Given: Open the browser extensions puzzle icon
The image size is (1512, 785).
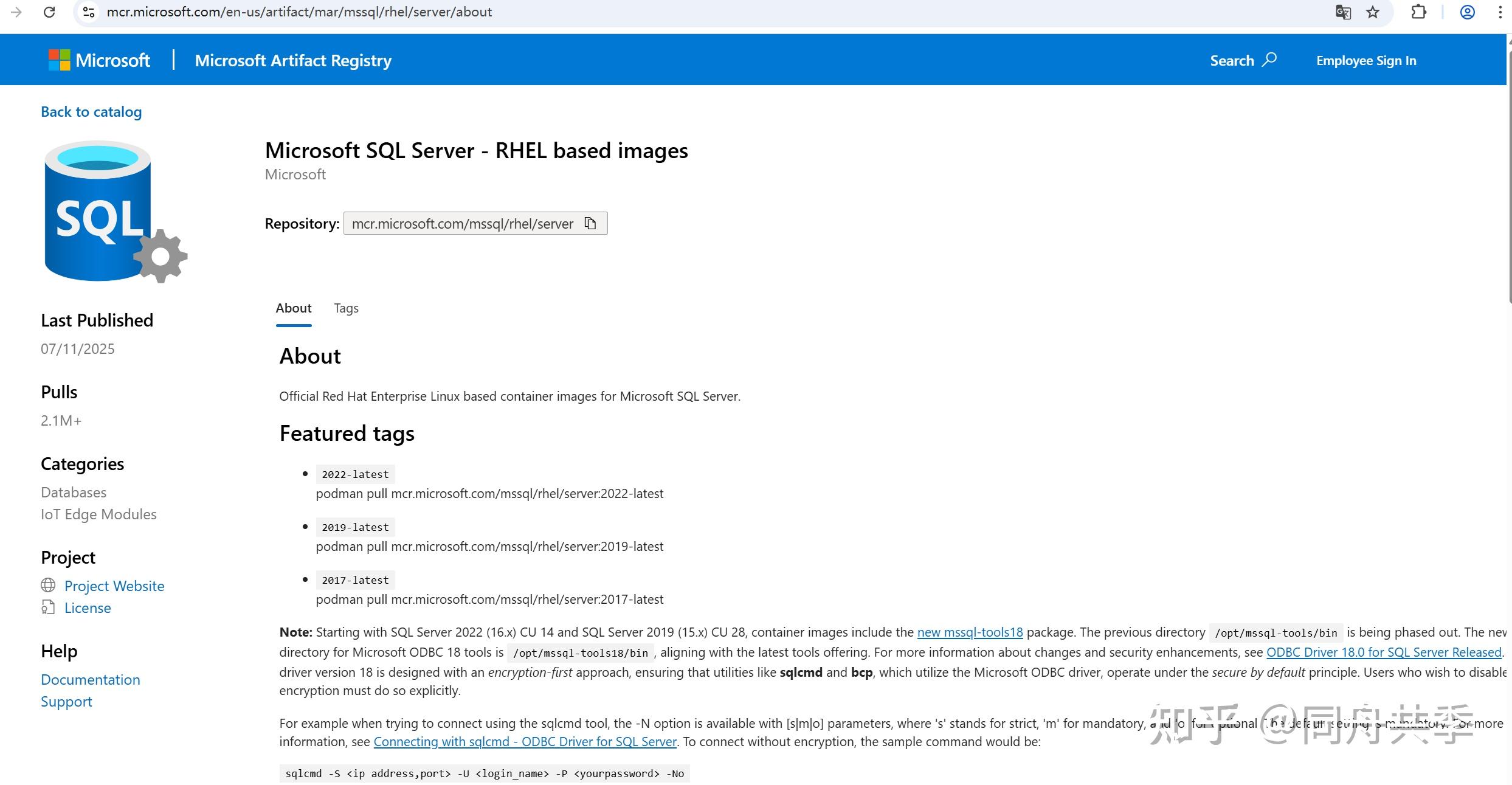Looking at the screenshot, I should [1419, 12].
